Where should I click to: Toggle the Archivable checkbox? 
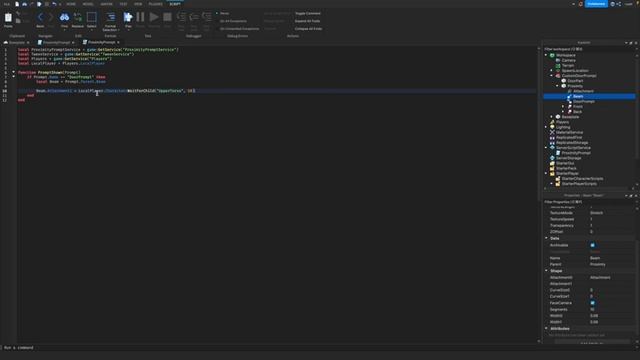(x=592, y=245)
